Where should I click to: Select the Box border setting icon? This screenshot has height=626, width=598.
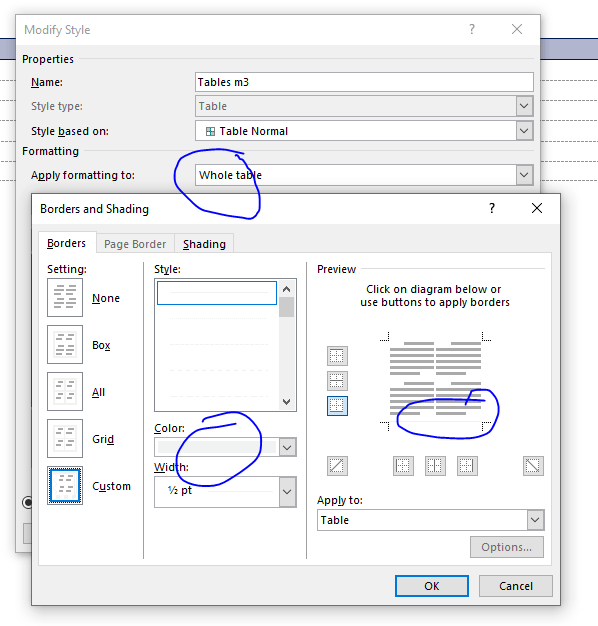[65, 344]
